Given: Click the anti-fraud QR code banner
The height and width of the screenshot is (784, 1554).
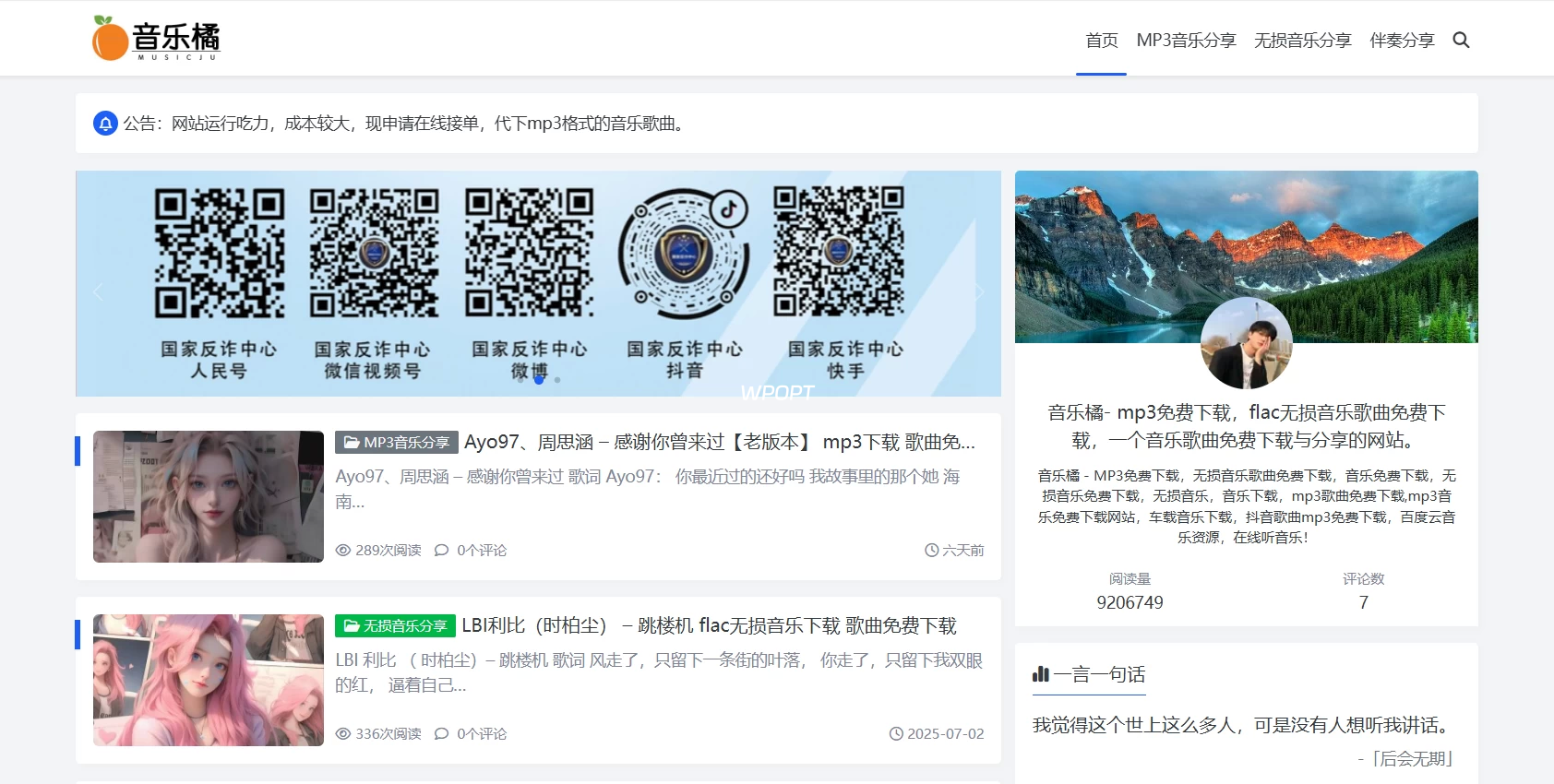Looking at the screenshot, I should (538, 283).
